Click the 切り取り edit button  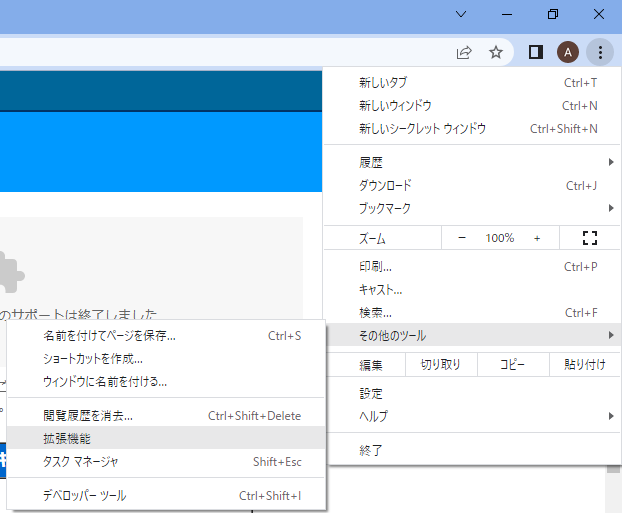441,364
